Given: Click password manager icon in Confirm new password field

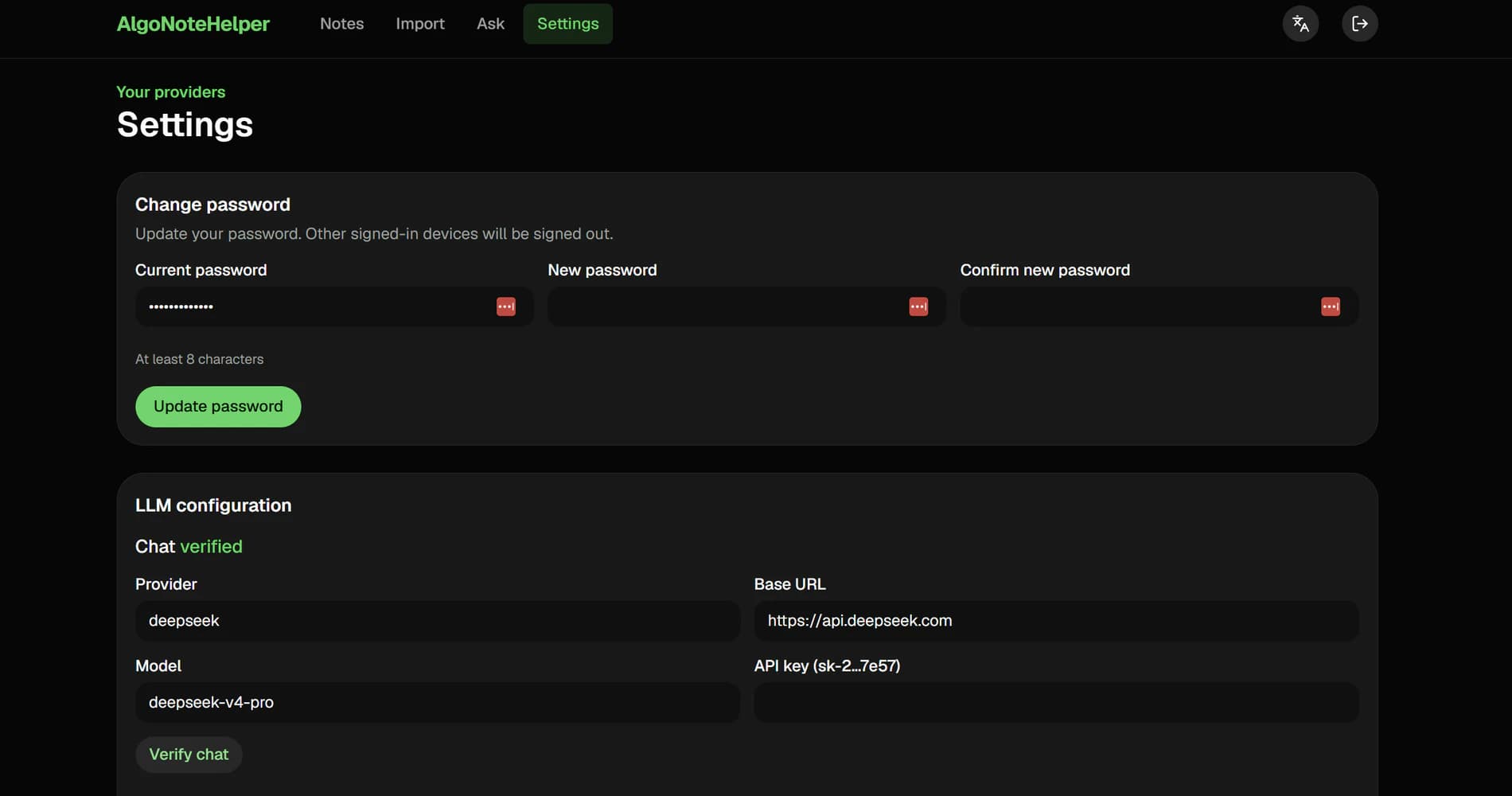Looking at the screenshot, I should (x=1331, y=306).
